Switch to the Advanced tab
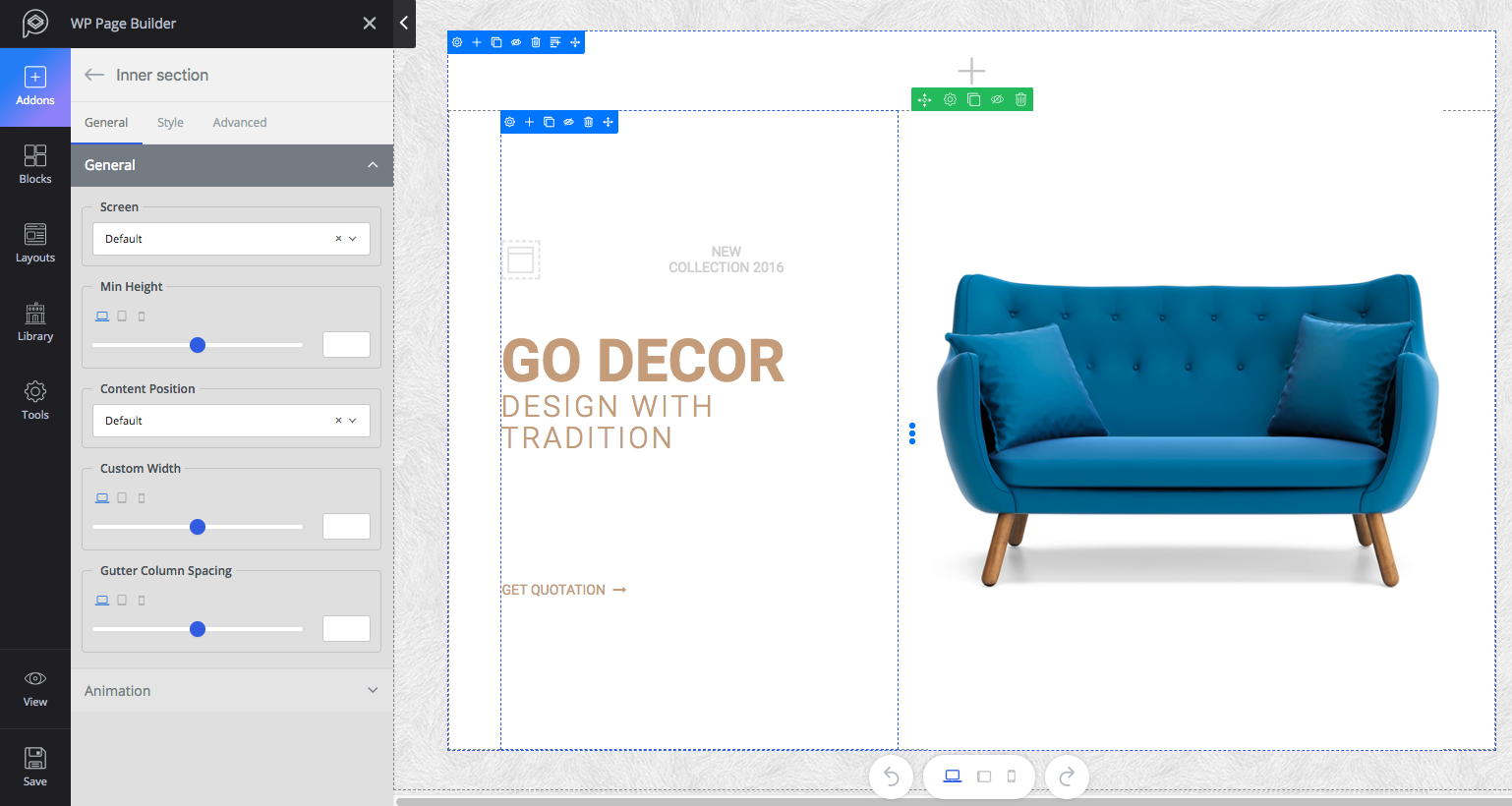 (240, 123)
